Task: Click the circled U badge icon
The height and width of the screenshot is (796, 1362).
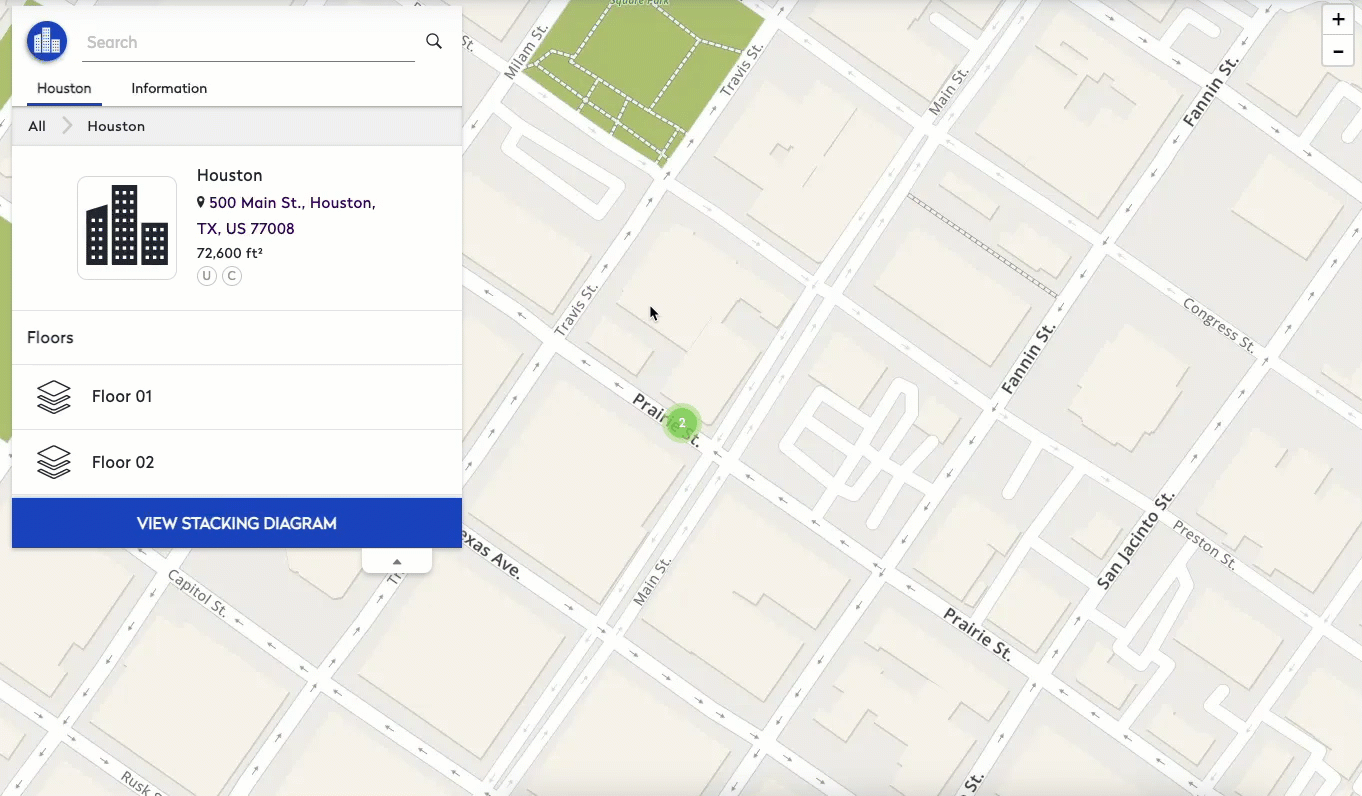Action: point(207,276)
